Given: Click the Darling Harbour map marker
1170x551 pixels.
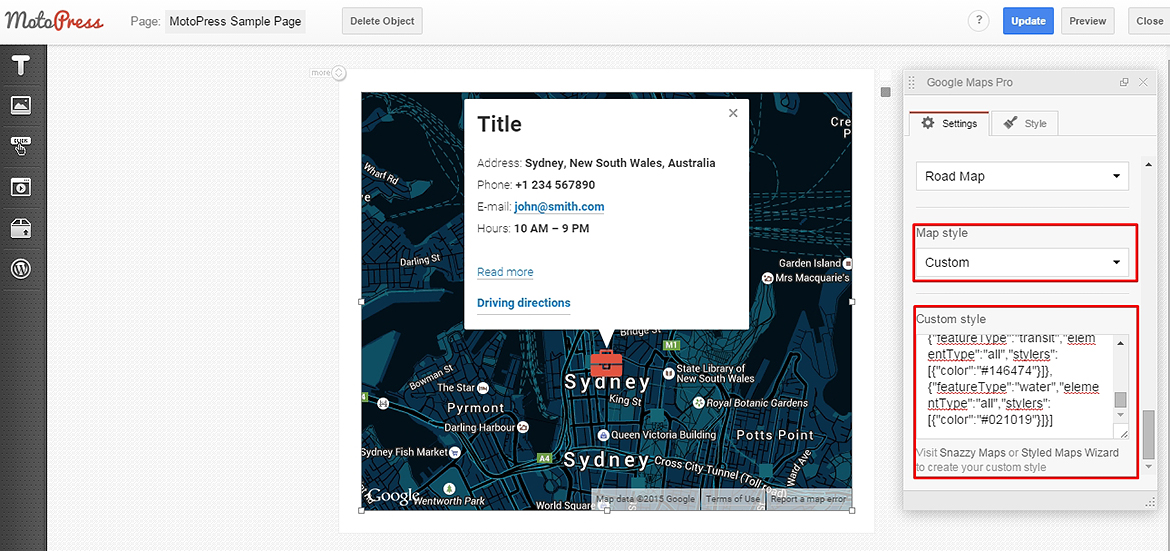Looking at the screenshot, I should (522, 428).
